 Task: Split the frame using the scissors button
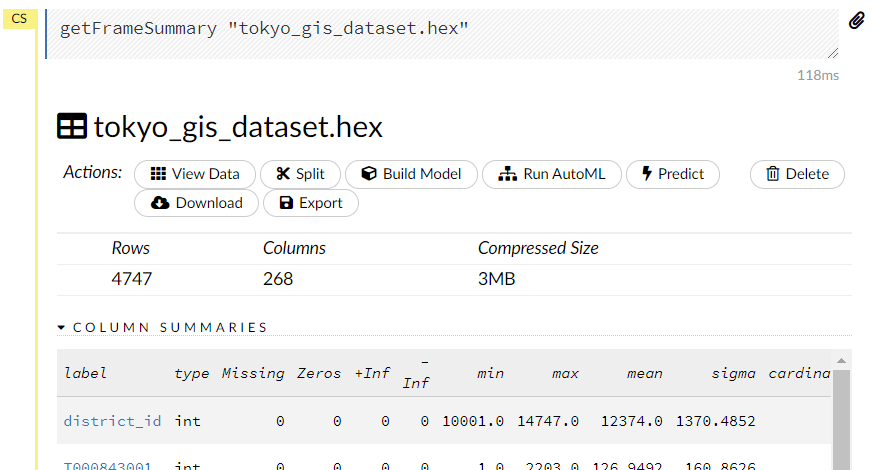[x=300, y=174]
